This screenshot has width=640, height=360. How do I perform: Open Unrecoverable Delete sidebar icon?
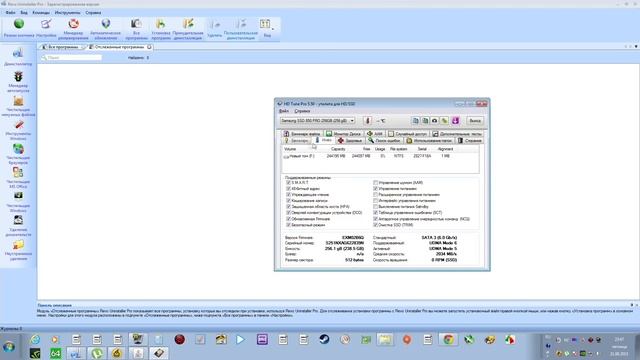coord(18,244)
